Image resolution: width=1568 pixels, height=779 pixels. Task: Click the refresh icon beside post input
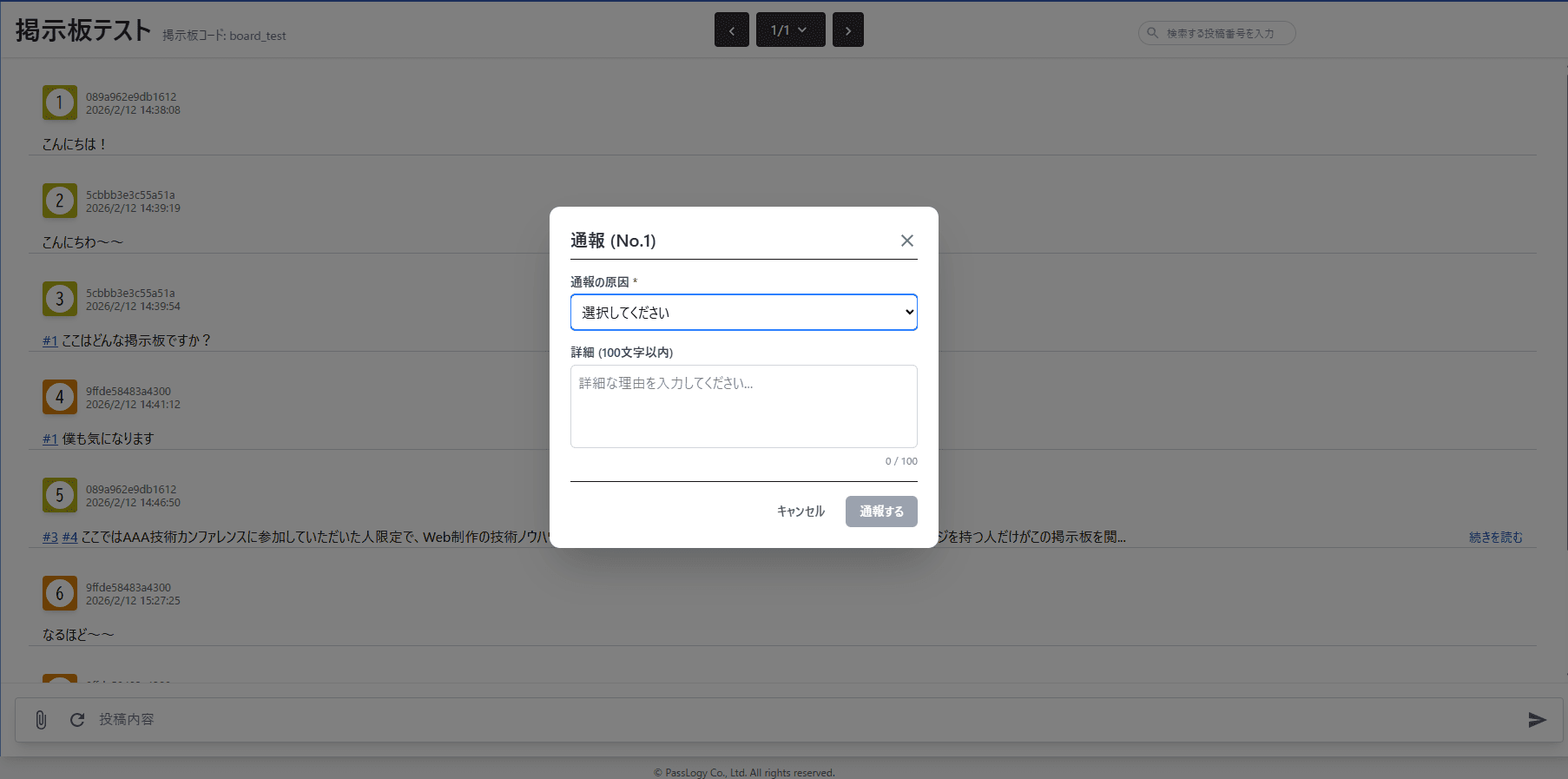pos(77,720)
